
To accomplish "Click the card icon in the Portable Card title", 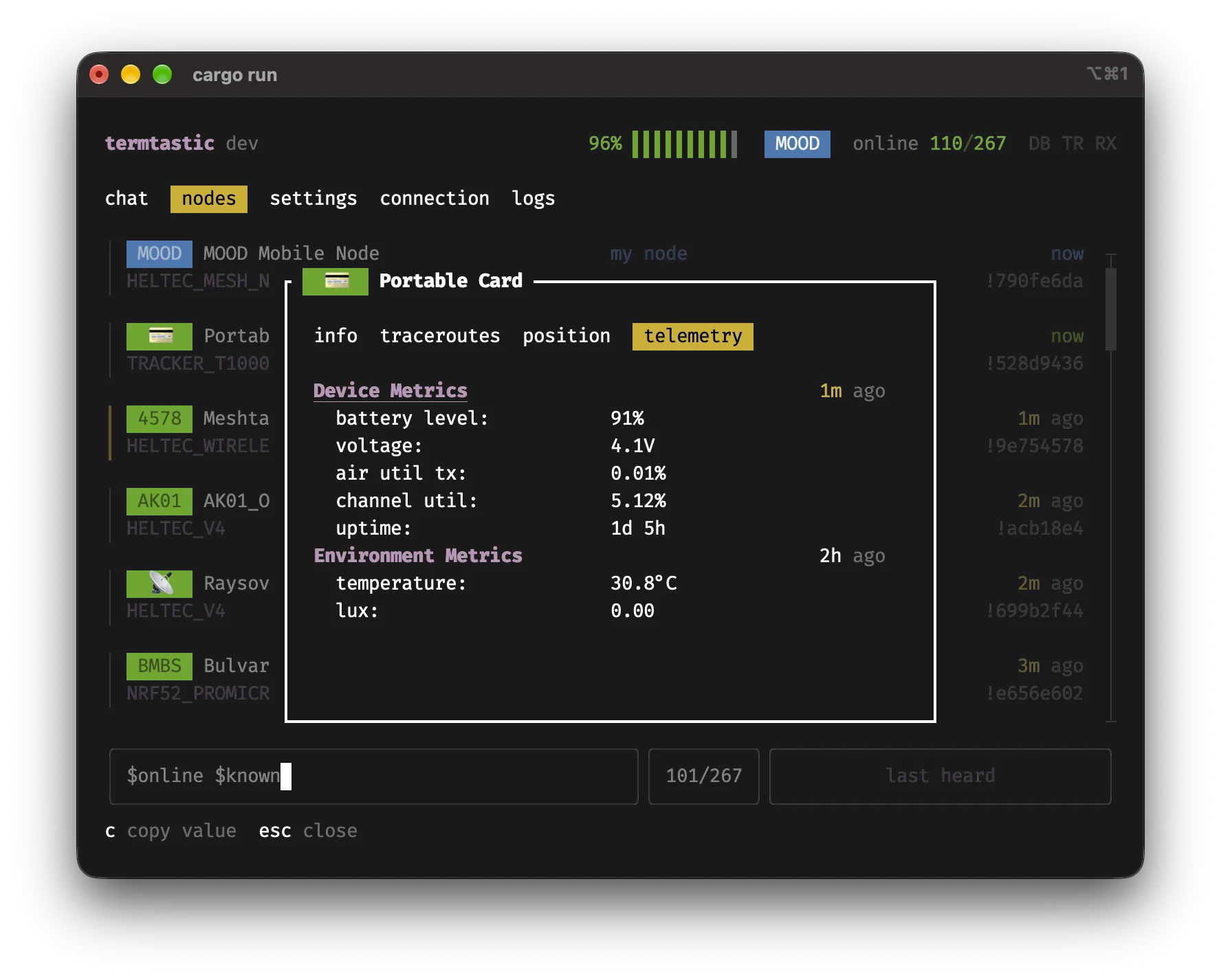I will click(335, 281).
